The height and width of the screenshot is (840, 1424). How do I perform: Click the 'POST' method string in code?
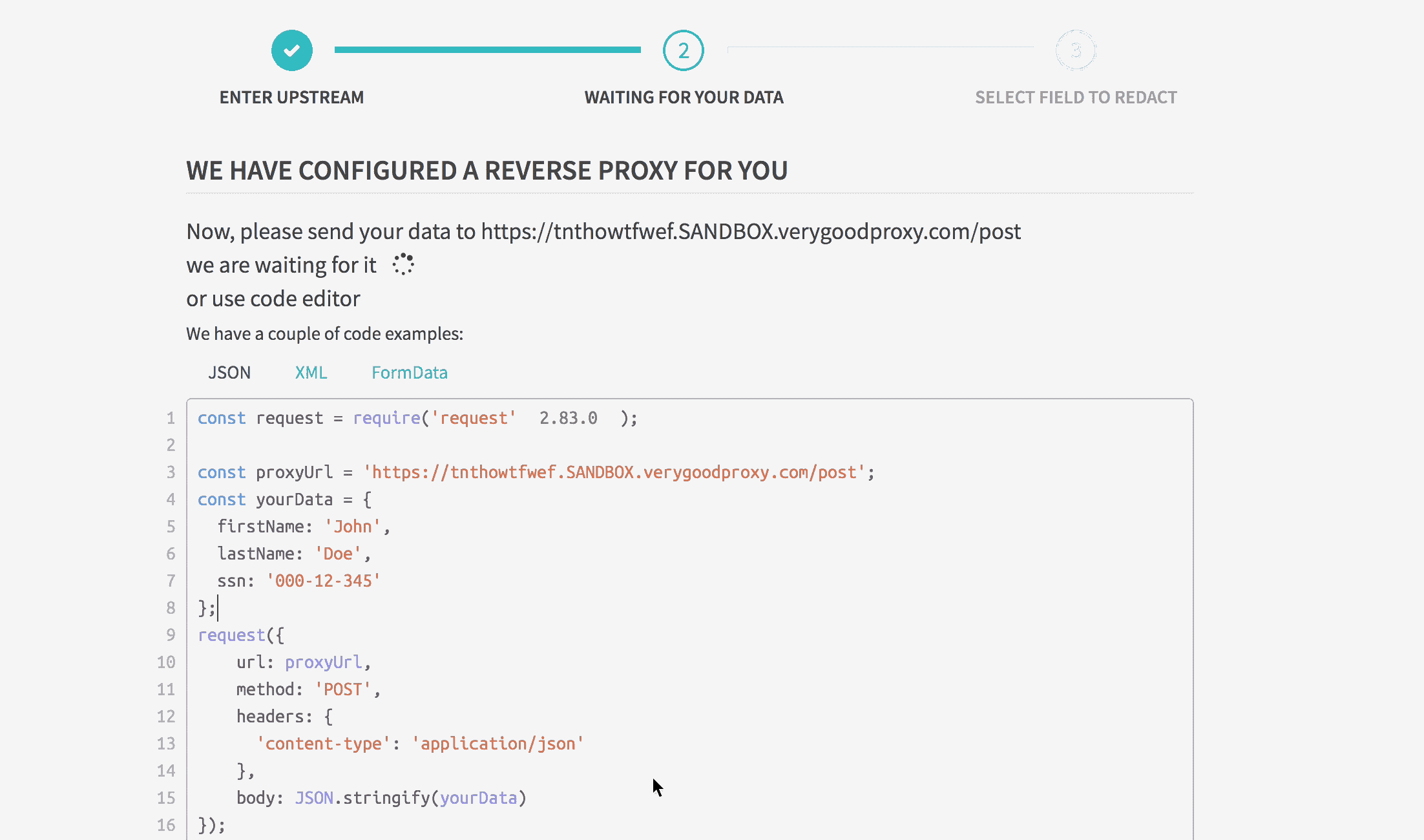342,689
